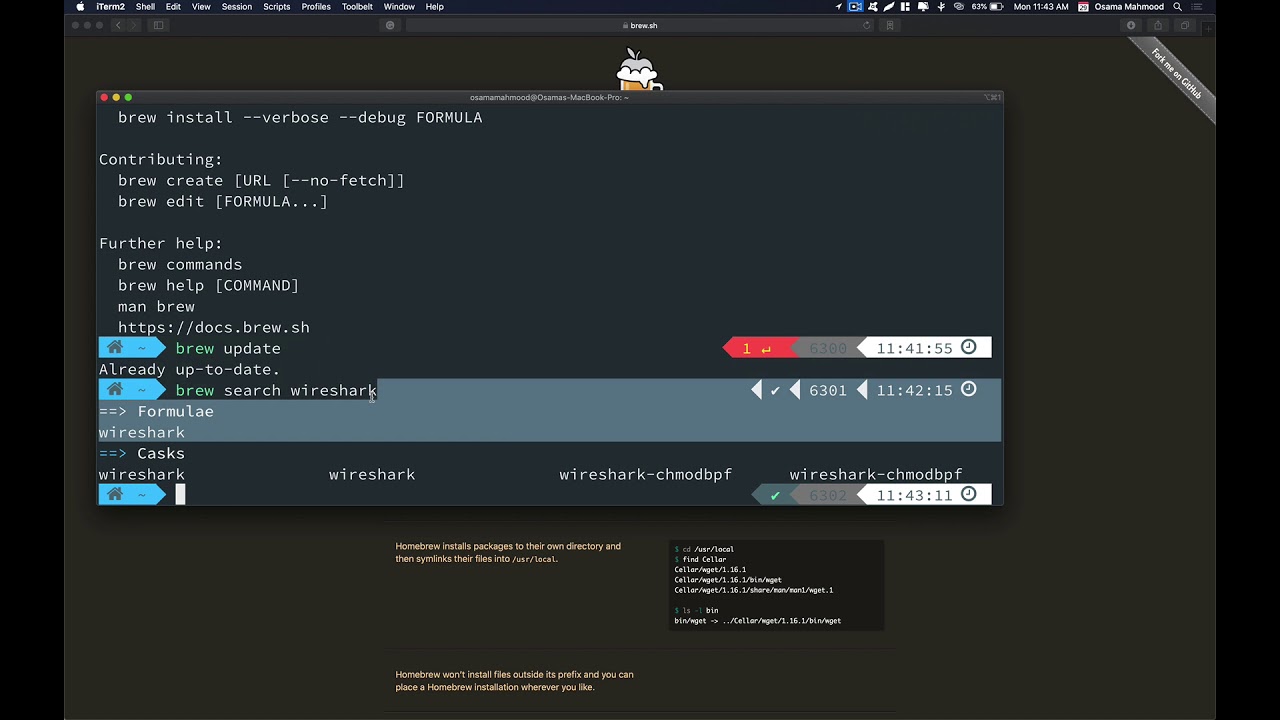Click the first wireshark-chmodbpf cask result

(646, 475)
